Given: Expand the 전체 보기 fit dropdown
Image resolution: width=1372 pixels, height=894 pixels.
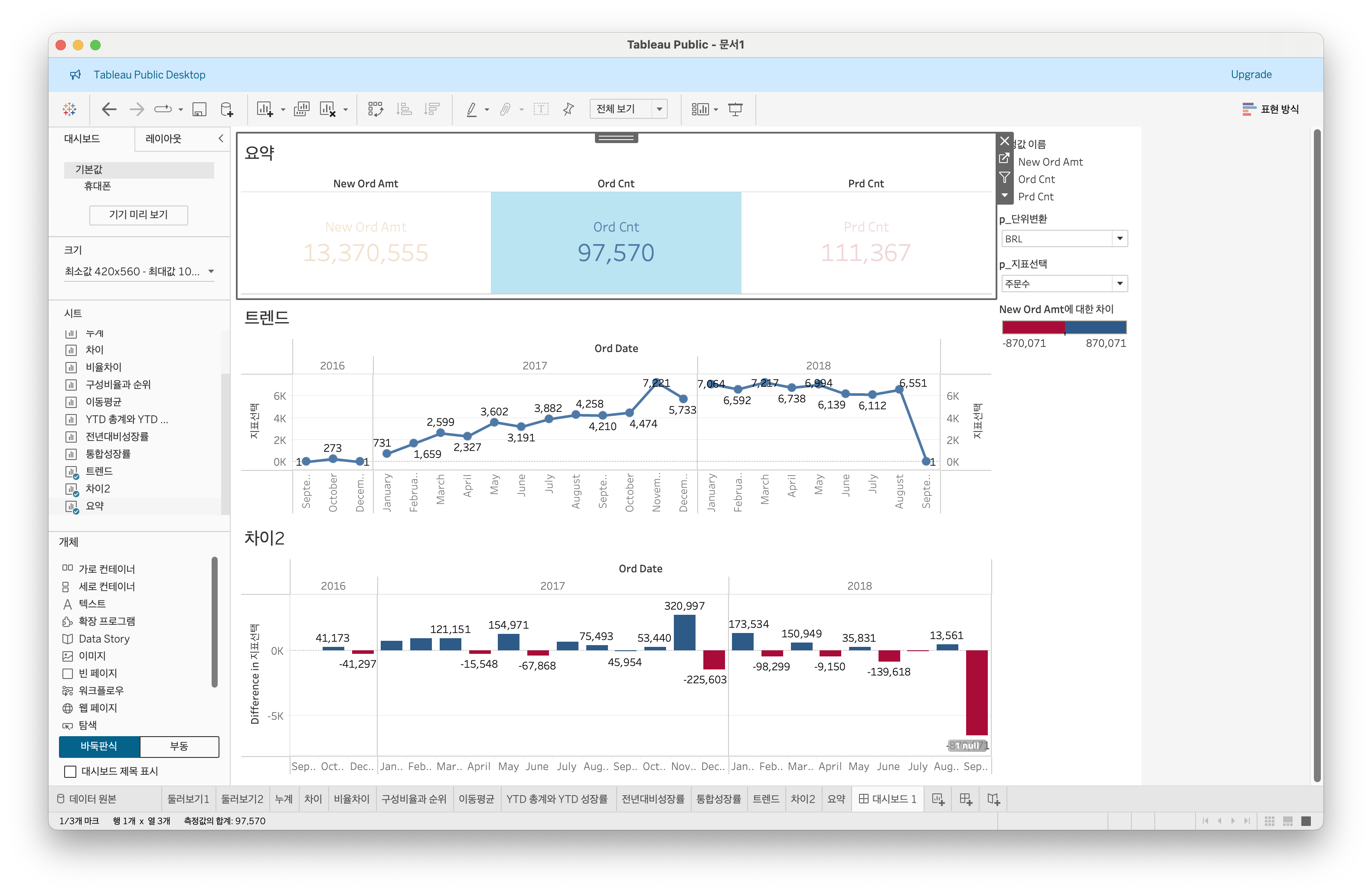Looking at the screenshot, I should pos(659,110).
